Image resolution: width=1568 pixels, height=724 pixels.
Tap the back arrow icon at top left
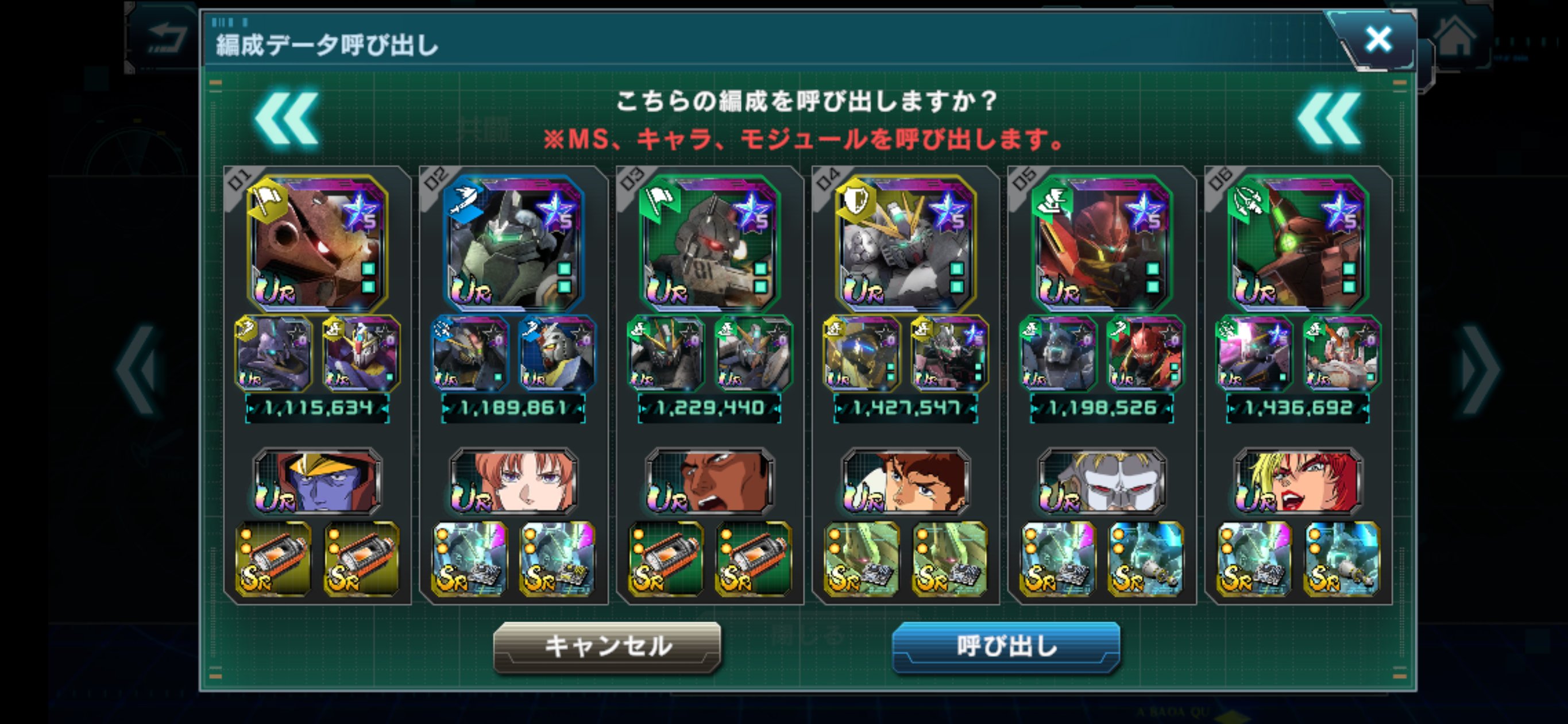pos(167,38)
